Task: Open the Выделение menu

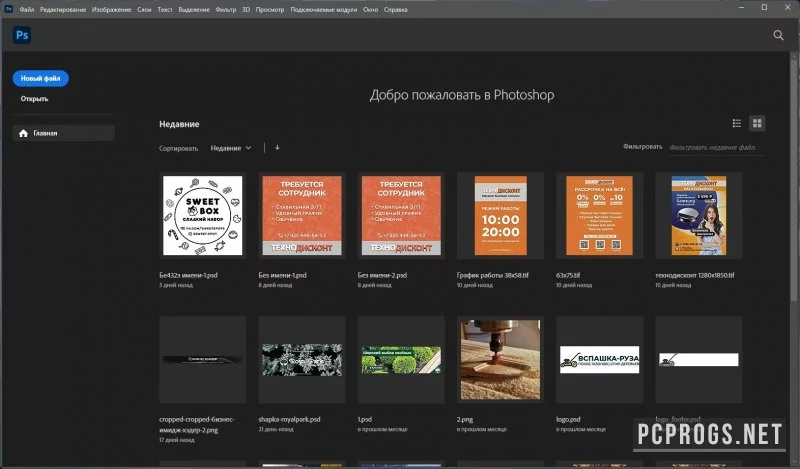Action: [194, 9]
